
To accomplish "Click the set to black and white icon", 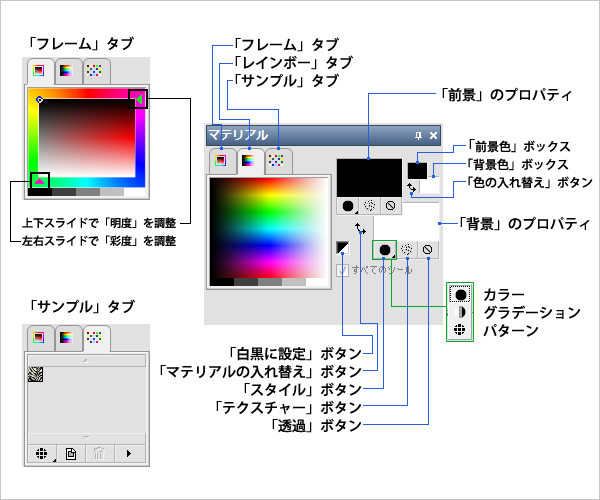I will [342, 248].
